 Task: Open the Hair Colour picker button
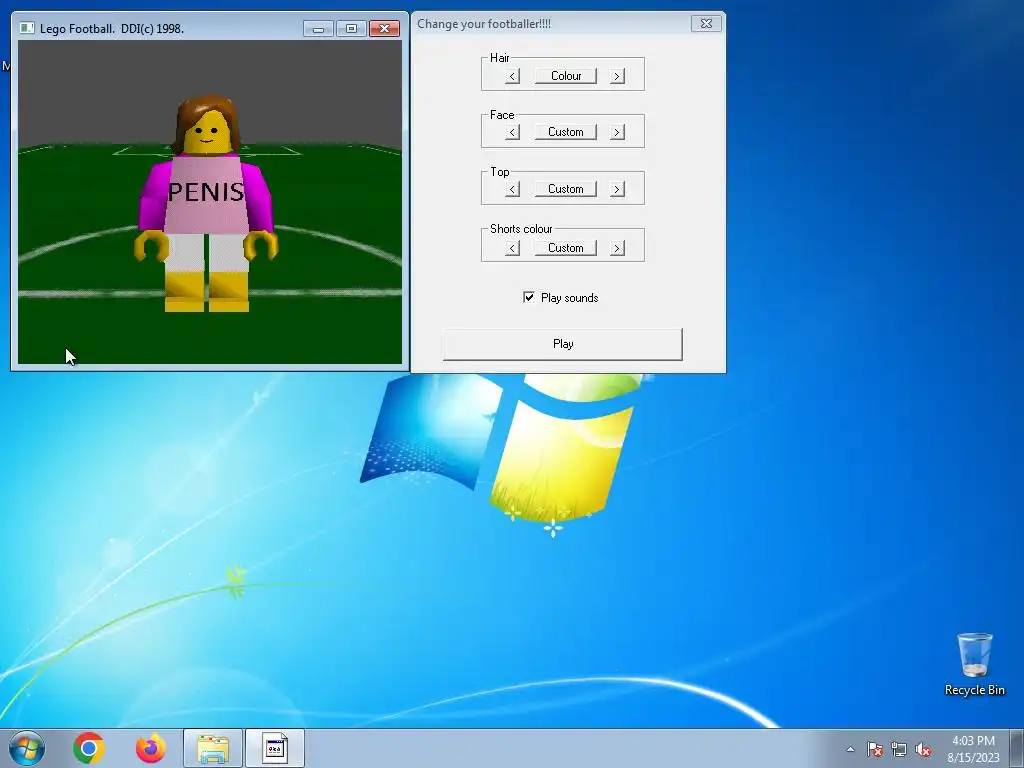566,76
